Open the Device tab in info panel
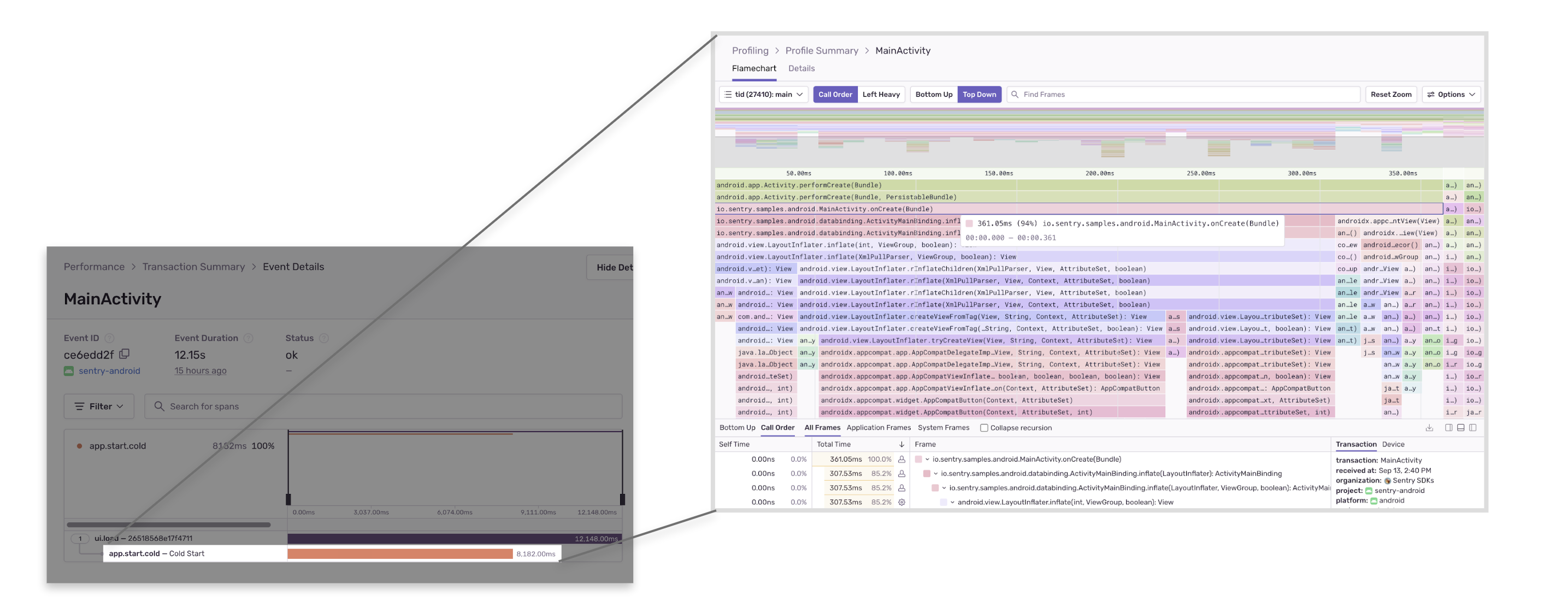The image size is (1568, 601). [x=1393, y=445]
